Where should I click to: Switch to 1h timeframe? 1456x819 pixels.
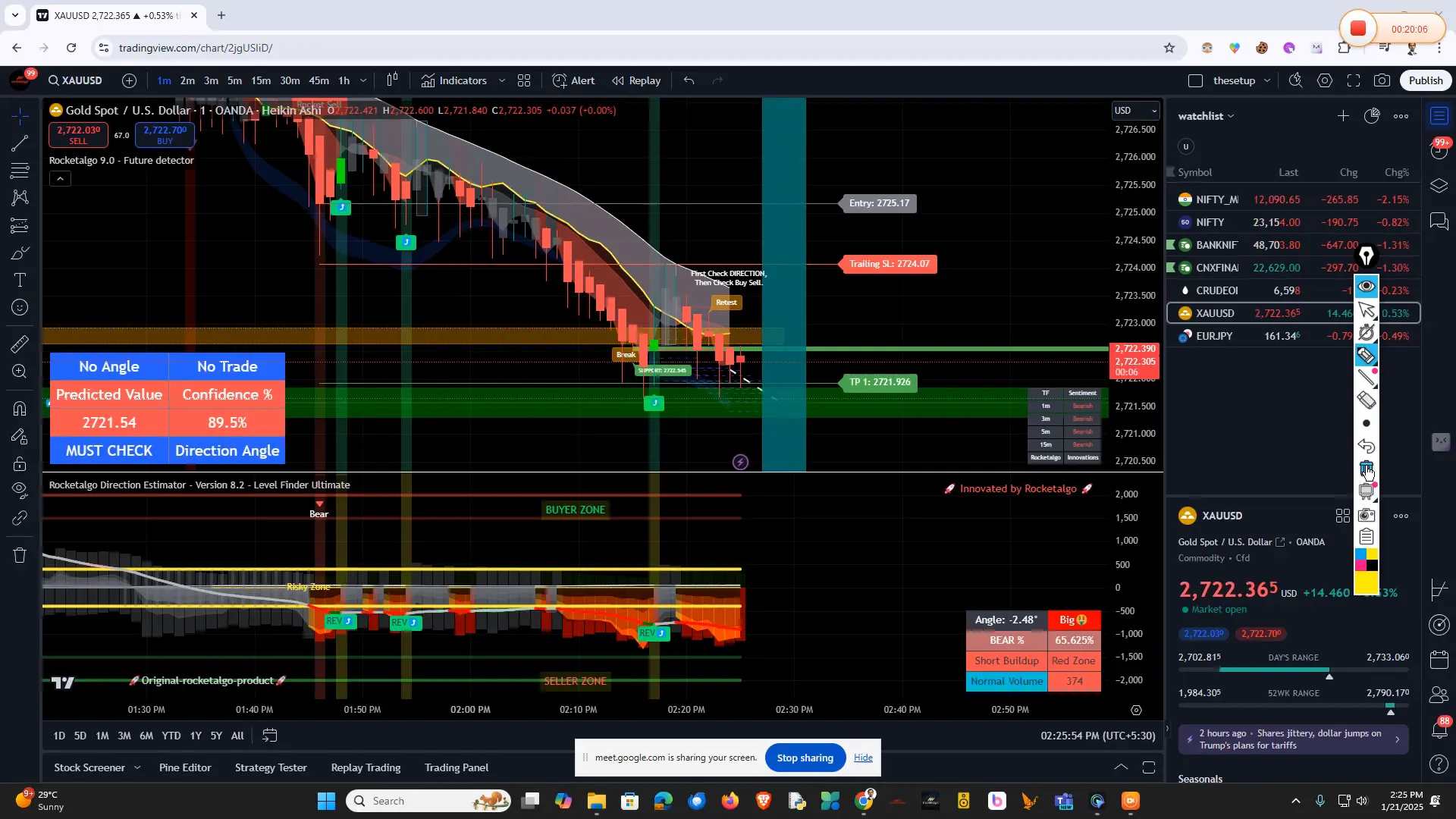pyautogui.click(x=344, y=80)
